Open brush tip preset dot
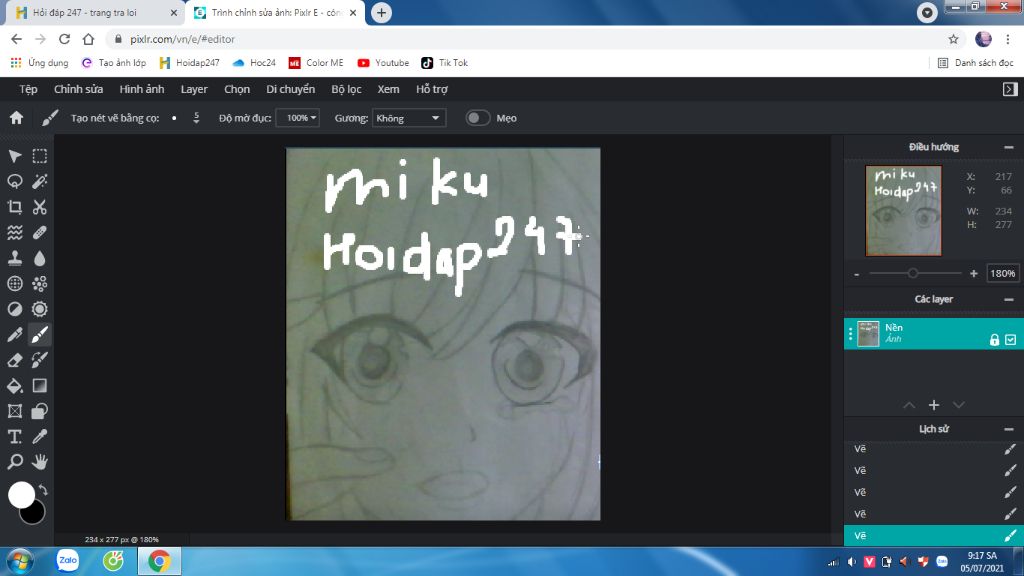The image size is (1024, 576). point(174,118)
